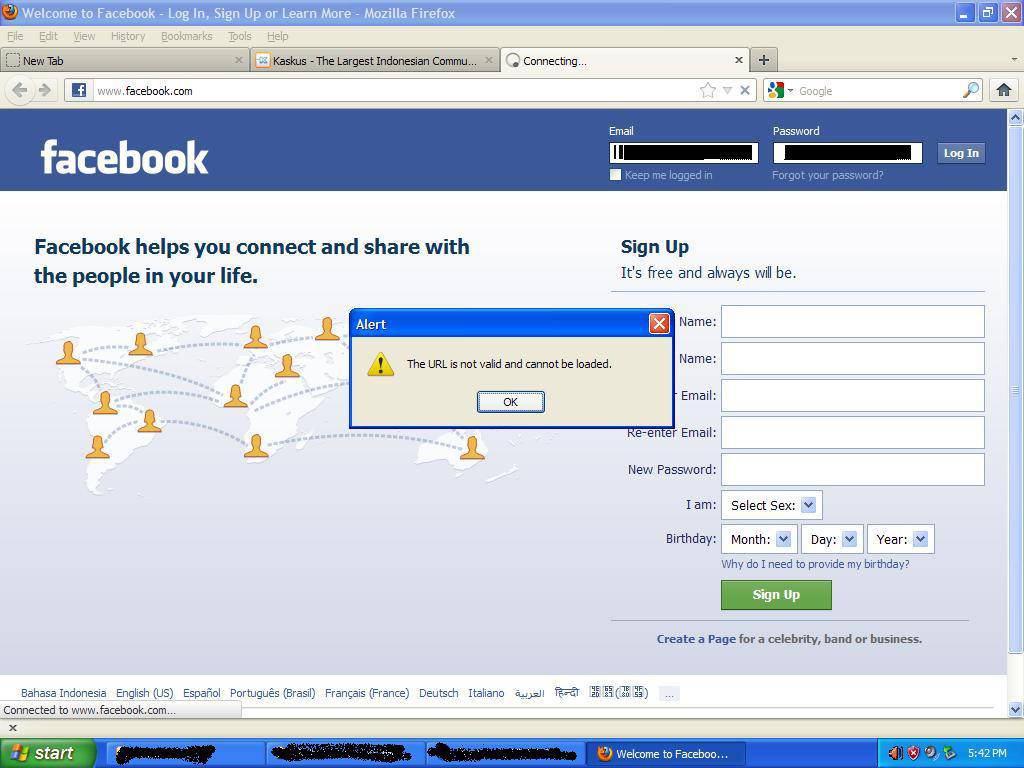Click the green Sign Up button
Image resolution: width=1024 pixels, height=768 pixels.
(776, 595)
